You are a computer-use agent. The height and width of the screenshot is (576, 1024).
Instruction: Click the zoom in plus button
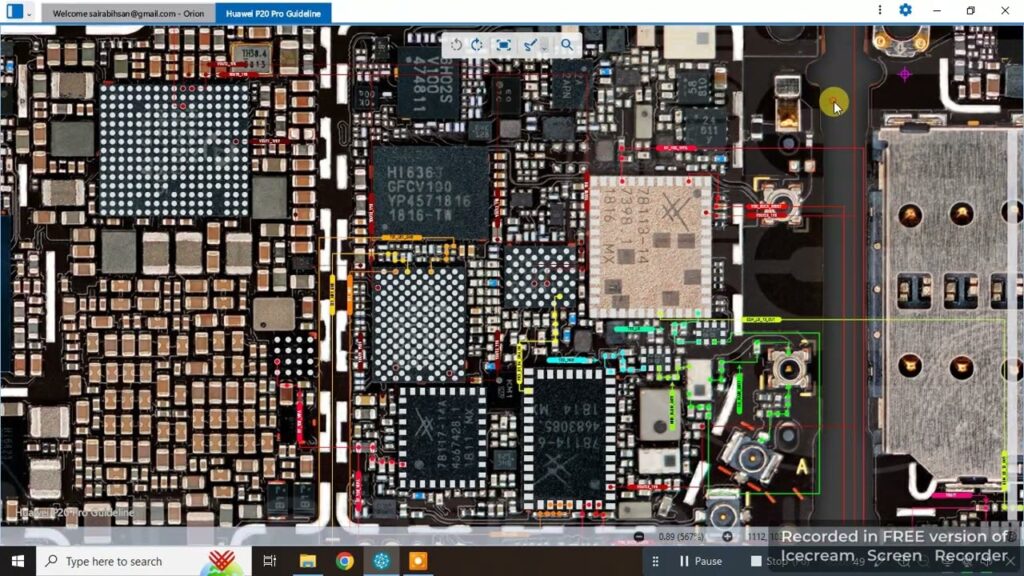727,537
